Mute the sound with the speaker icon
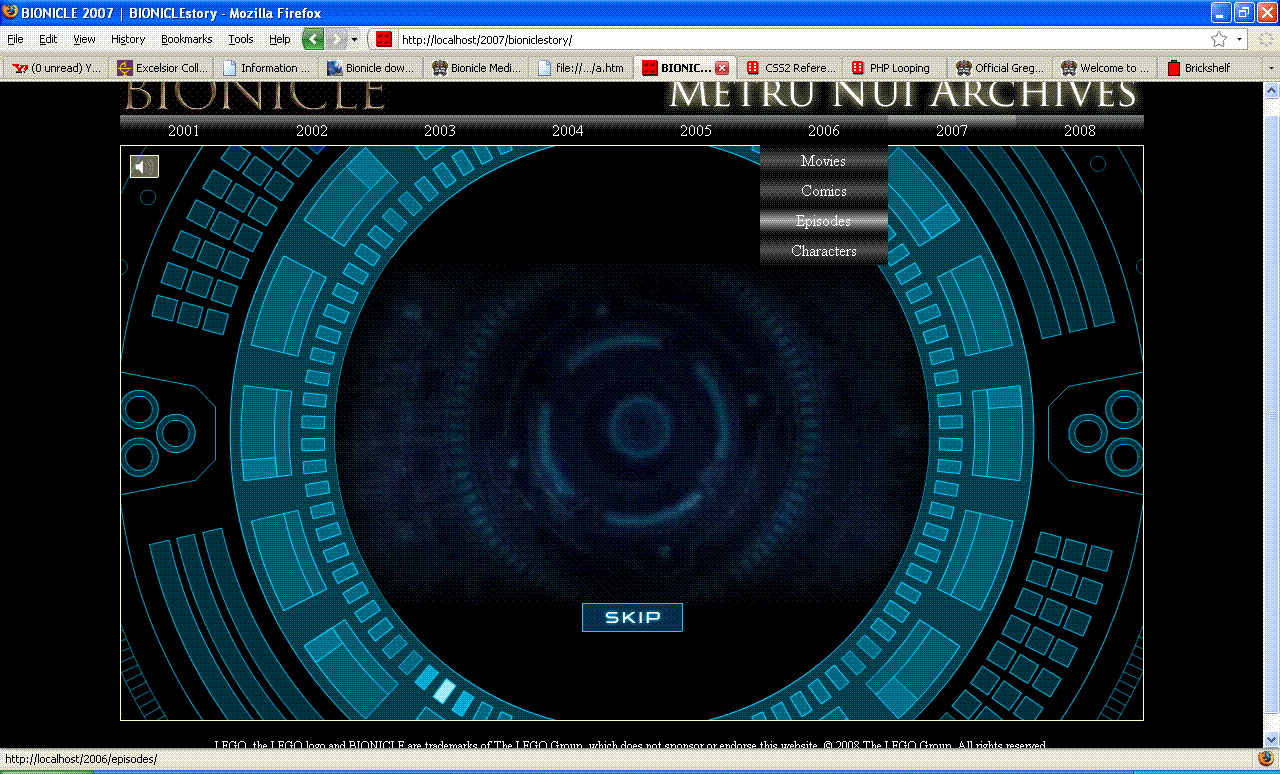 (144, 167)
